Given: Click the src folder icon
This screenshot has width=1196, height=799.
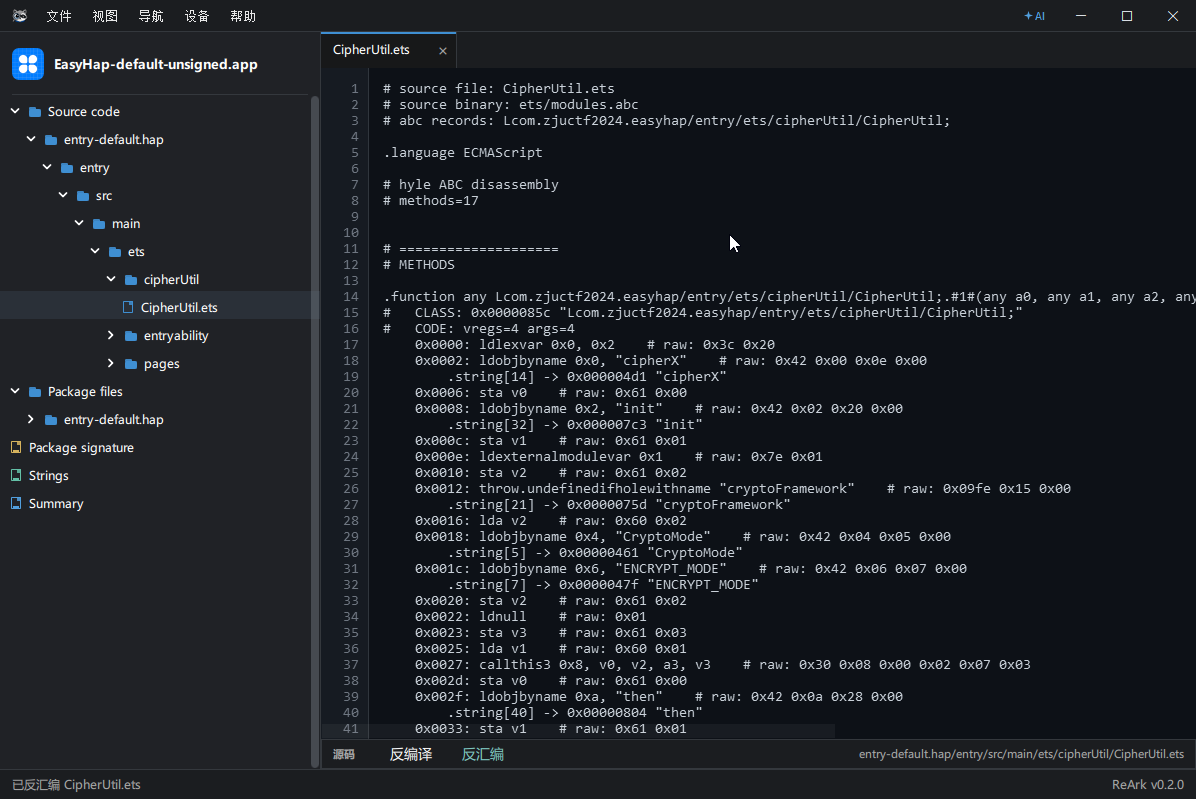Looking at the screenshot, I should click(x=83, y=196).
